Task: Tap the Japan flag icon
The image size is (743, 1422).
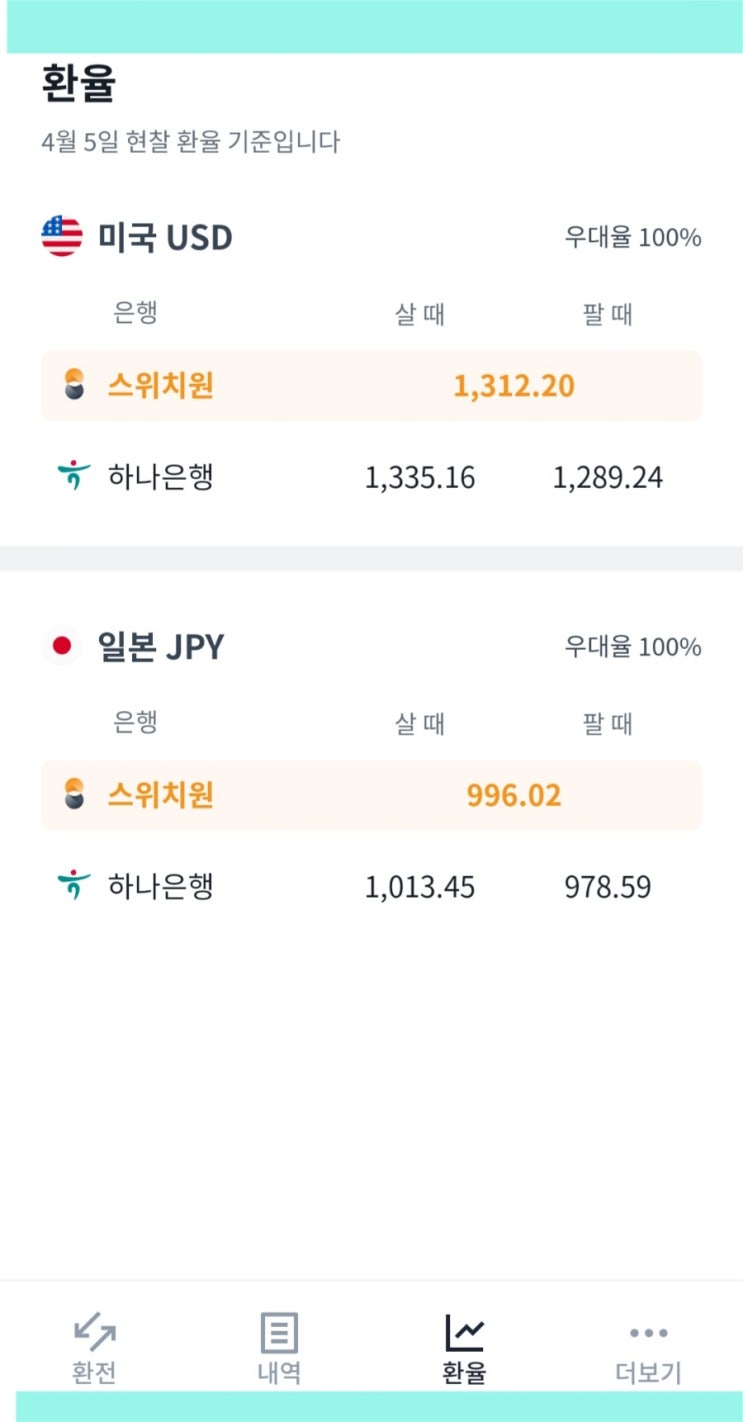Action: 62,647
